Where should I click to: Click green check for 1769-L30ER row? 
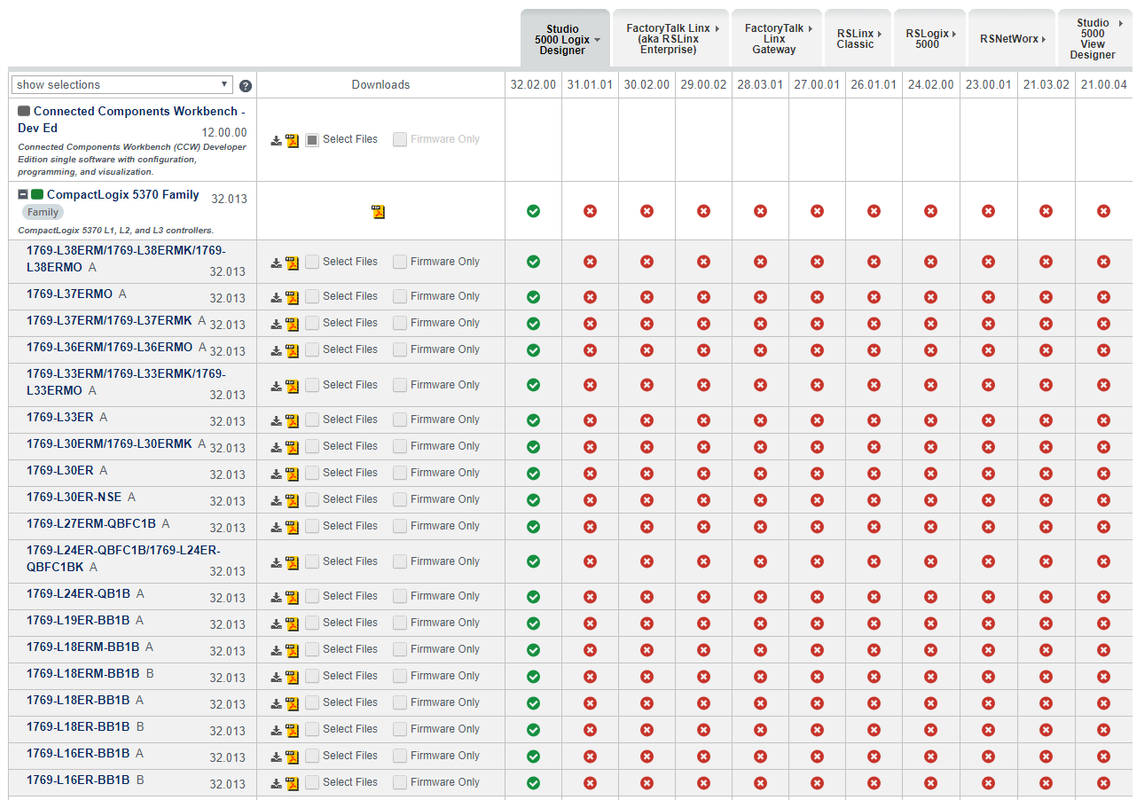tap(533, 474)
